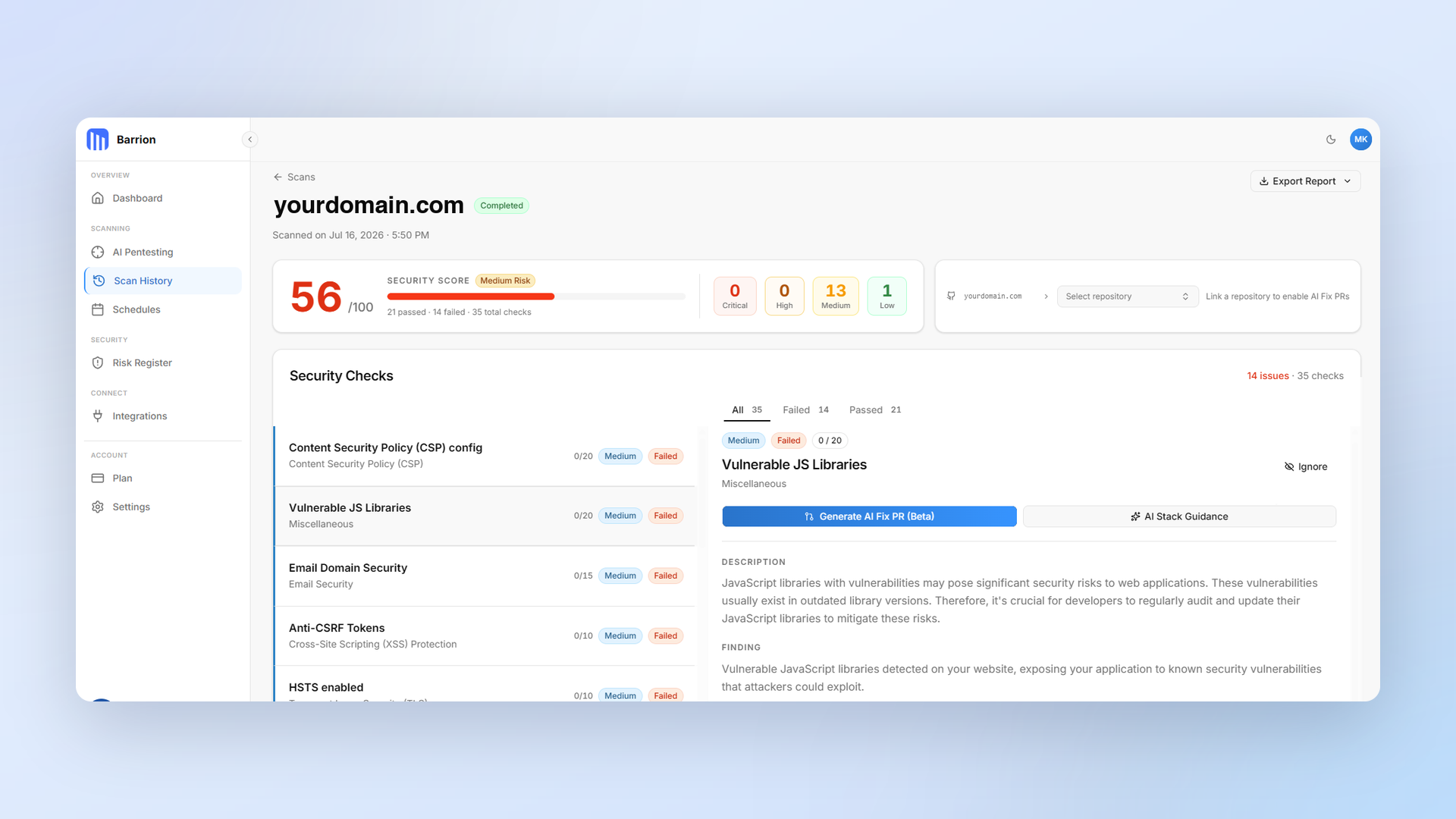Toggle dark mode with the moon icon
The width and height of the screenshot is (1456, 819).
pyautogui.click(x=1331, y=140)
